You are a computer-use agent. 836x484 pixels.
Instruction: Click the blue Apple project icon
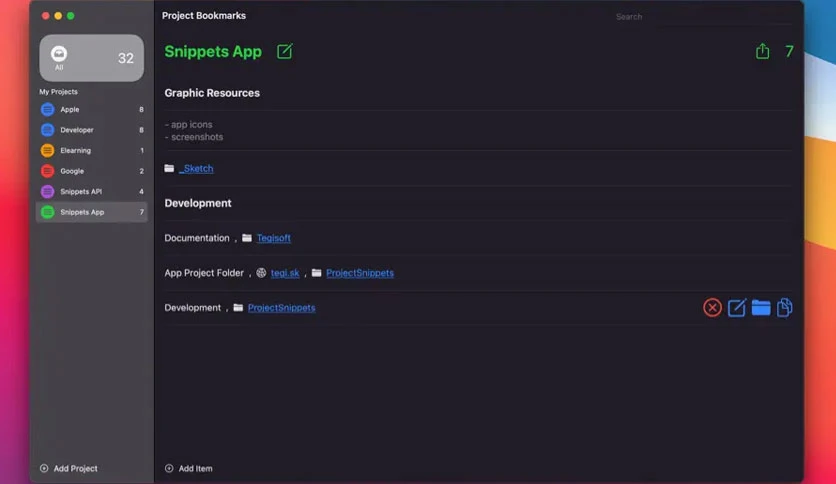47,109
